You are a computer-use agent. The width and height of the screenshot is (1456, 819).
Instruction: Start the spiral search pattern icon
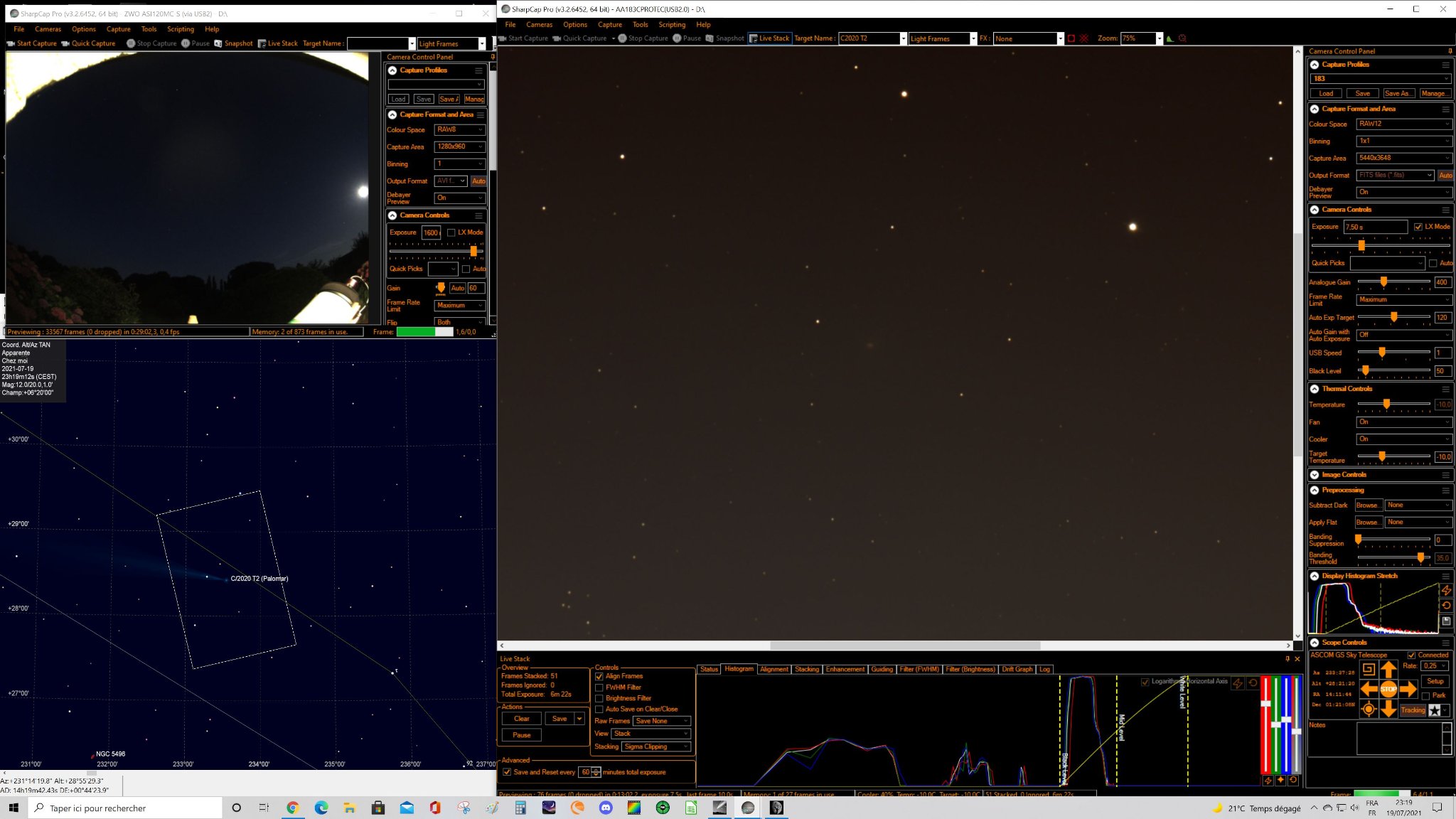click(1369, 669)
